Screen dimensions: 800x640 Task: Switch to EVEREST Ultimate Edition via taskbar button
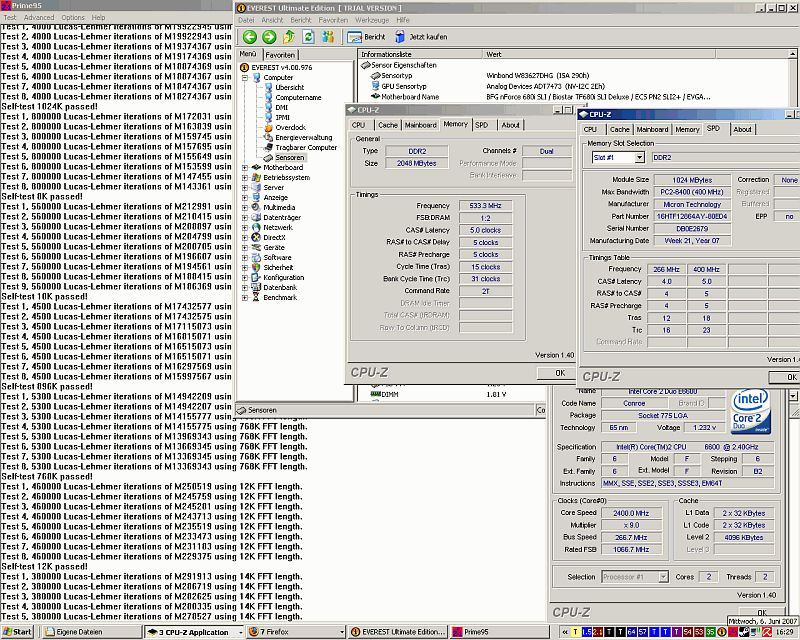click(398, 632)
